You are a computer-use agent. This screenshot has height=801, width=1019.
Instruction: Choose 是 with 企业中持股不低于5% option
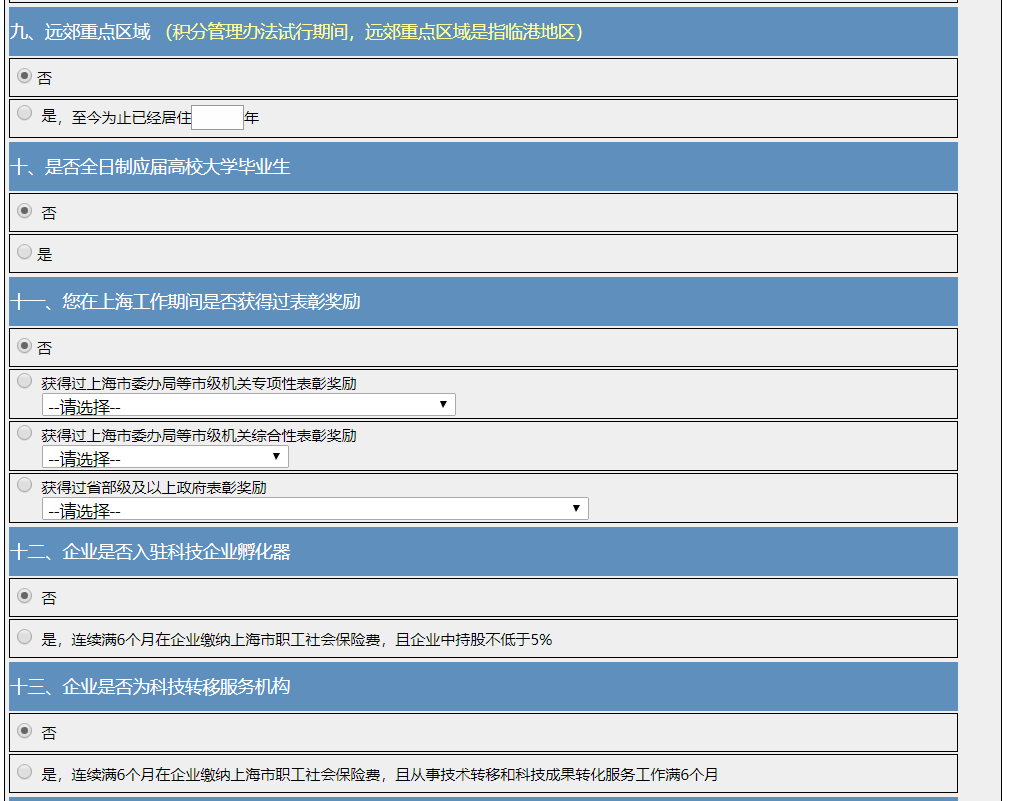tap(25, 637)
